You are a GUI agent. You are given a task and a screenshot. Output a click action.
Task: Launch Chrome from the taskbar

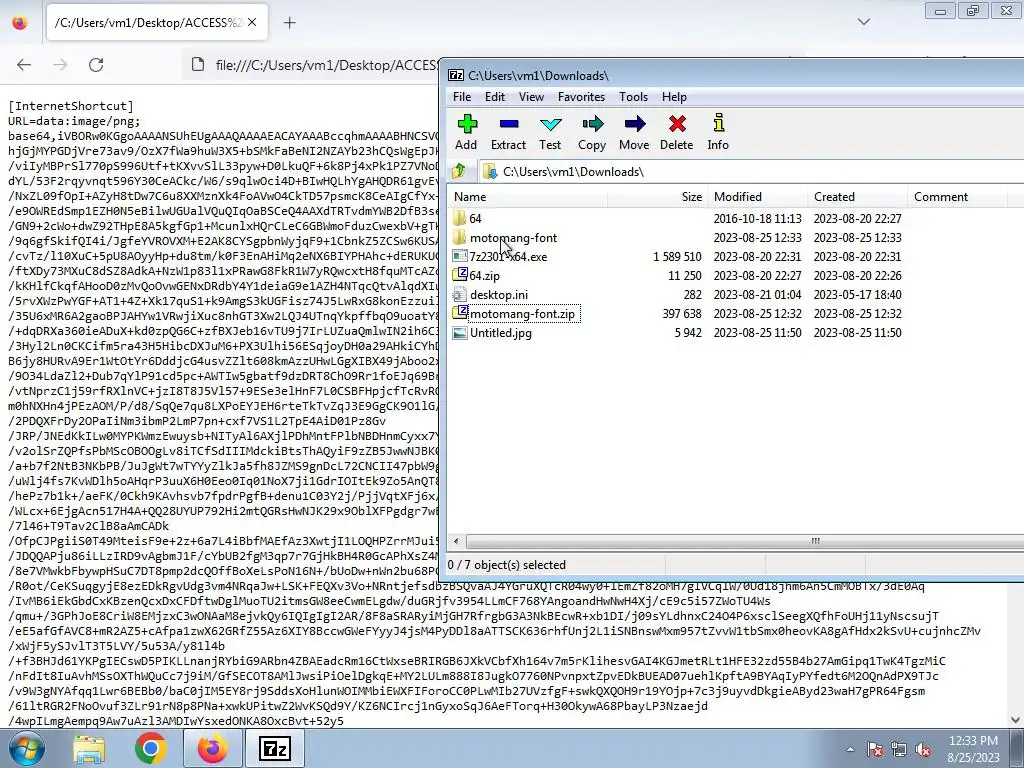151,748
